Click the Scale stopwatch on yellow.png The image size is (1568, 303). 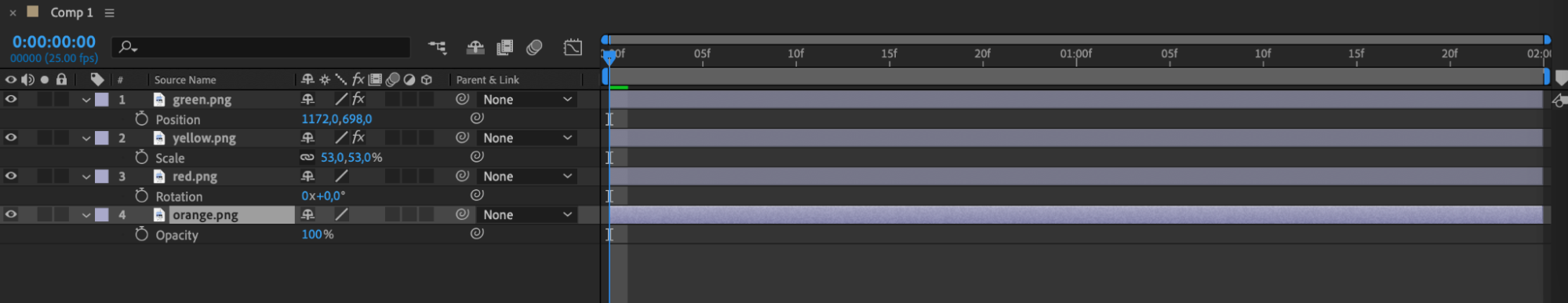point(141,157)
